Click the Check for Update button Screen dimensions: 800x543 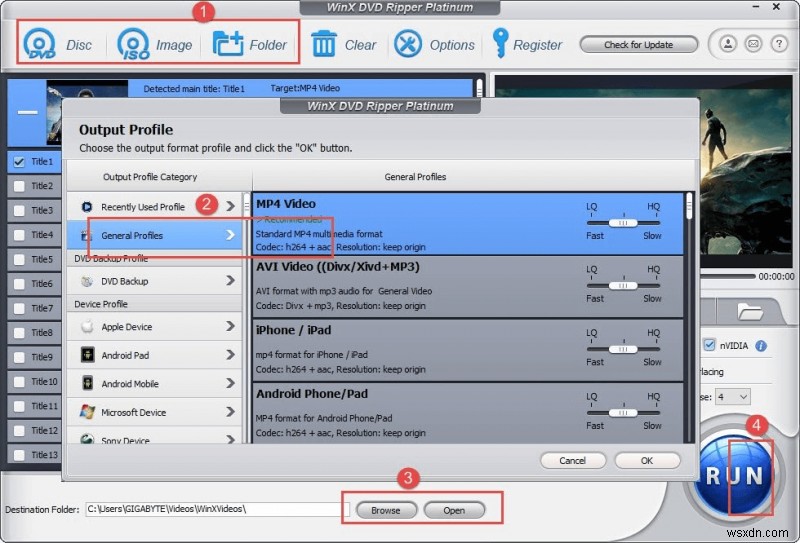[638, 44]
